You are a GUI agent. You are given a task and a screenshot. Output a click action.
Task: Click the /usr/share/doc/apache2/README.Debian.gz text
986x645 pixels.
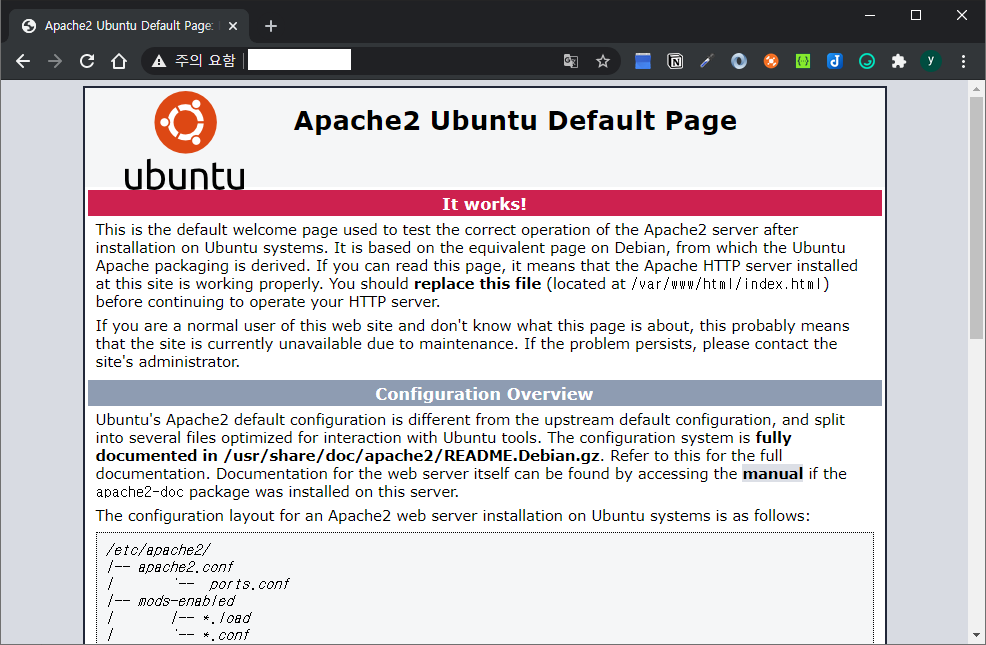pyautogui.click(x=411, y=456)
